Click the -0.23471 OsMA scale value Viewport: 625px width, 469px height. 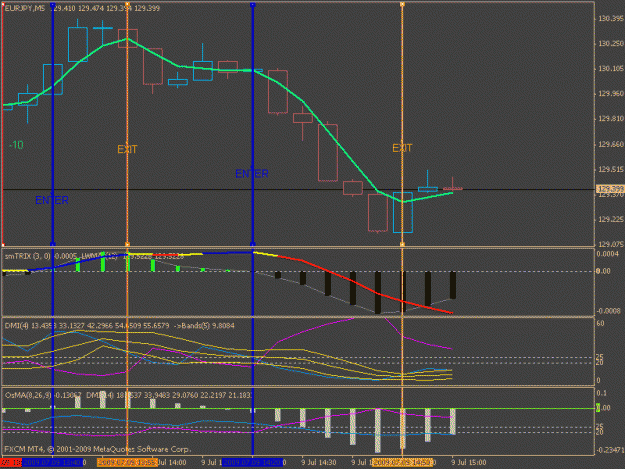[x=610, y=450]
